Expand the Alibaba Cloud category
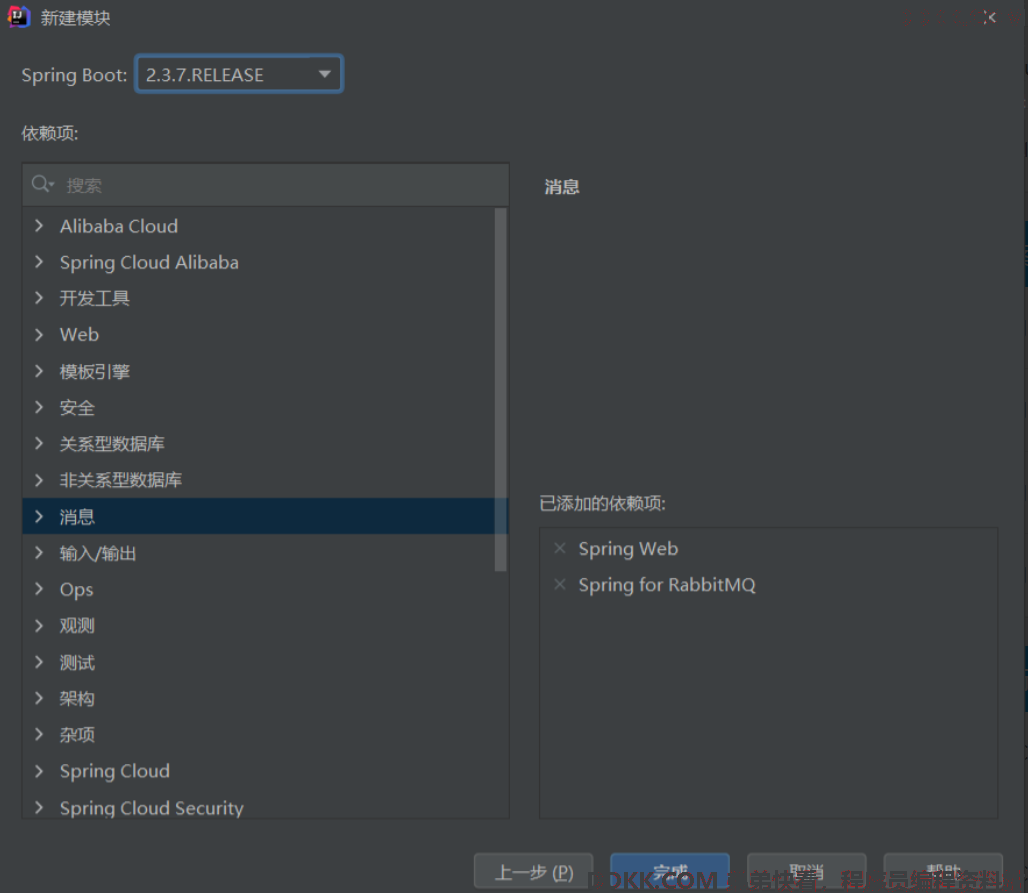 click(39, 226)
